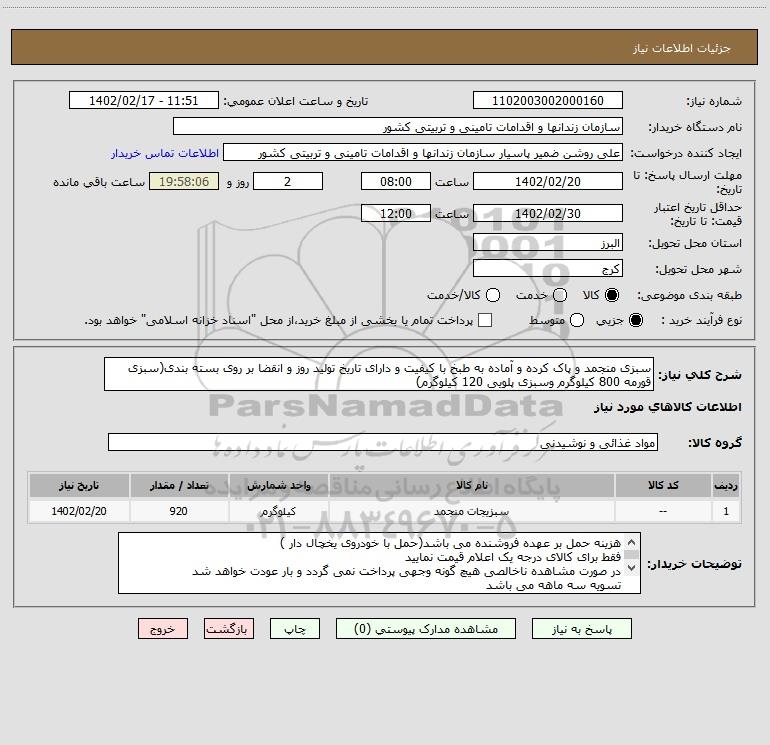Click the request creator name field
The image size is (770, 745).
pos(423,153)
